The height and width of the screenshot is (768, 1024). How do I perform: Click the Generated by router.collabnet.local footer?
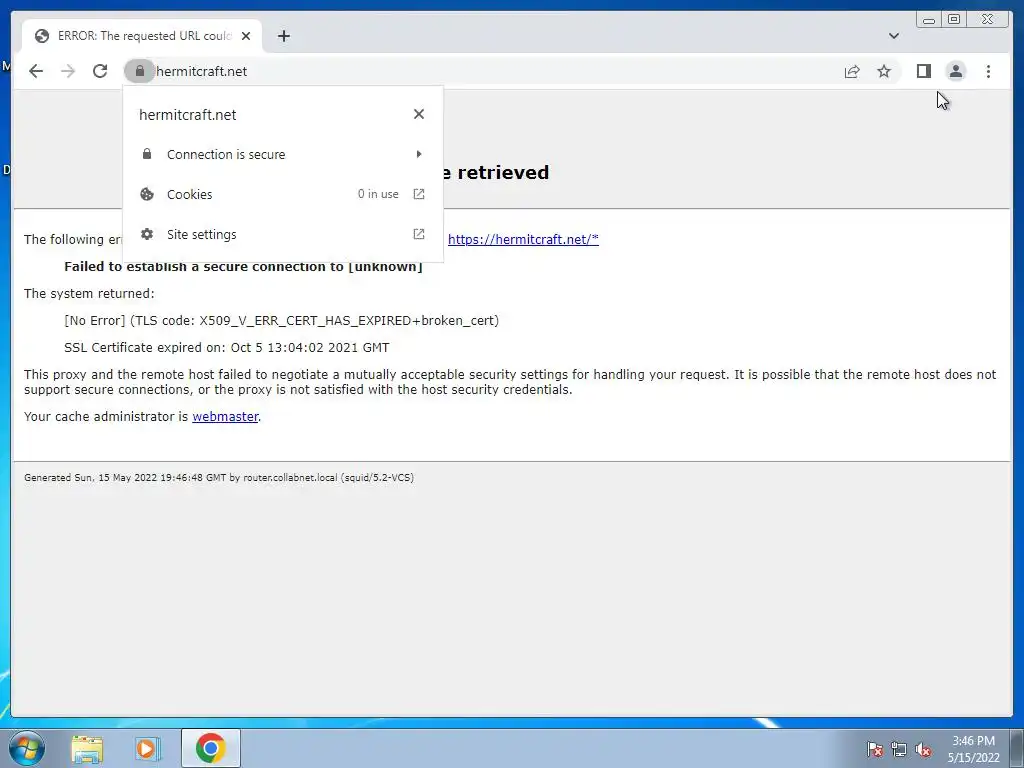coord(219,477)
